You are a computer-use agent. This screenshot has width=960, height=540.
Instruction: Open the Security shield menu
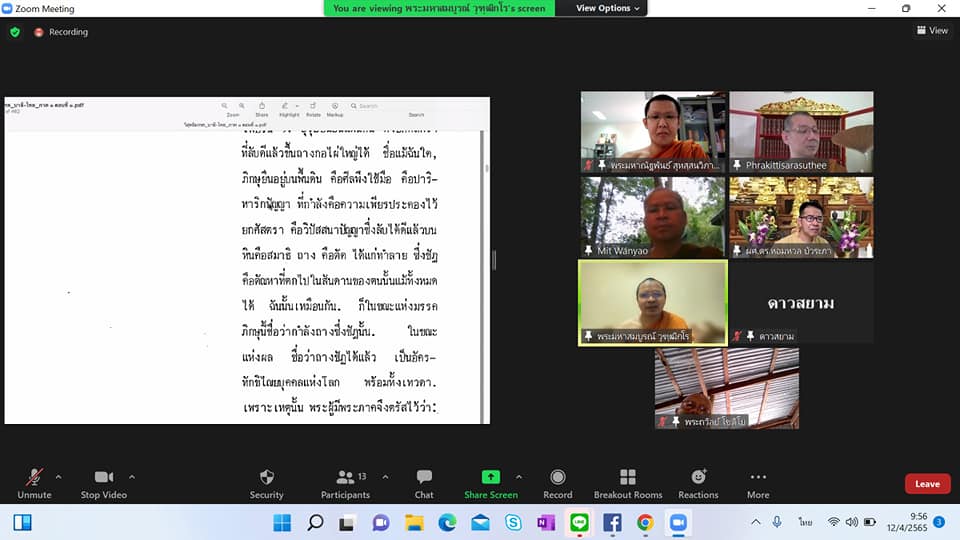click(266, 484)
